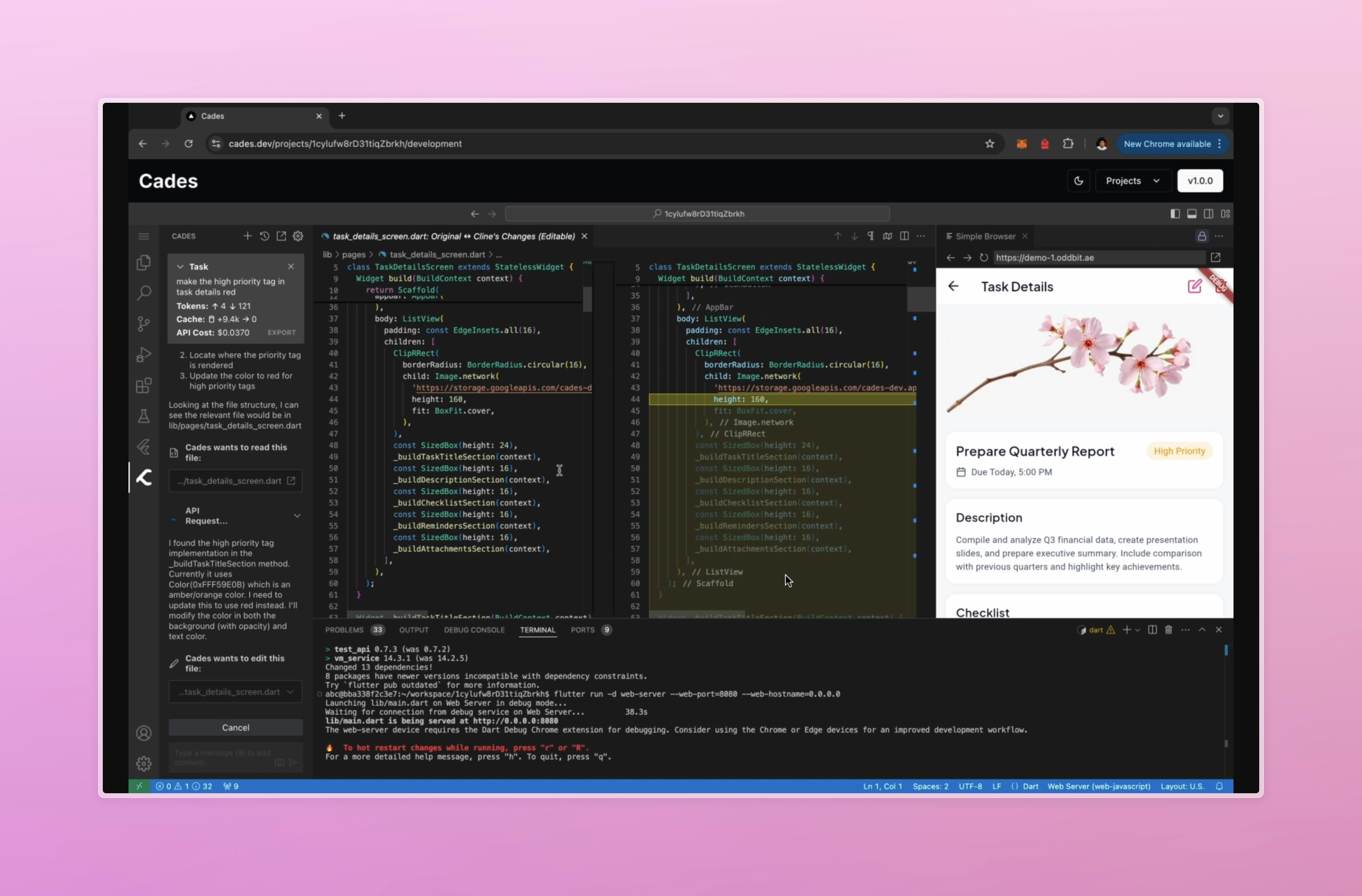The image size is (1362, 896).
Task: Toggle the primary sidebar layout icon
Action: [x=1175, y=213]
